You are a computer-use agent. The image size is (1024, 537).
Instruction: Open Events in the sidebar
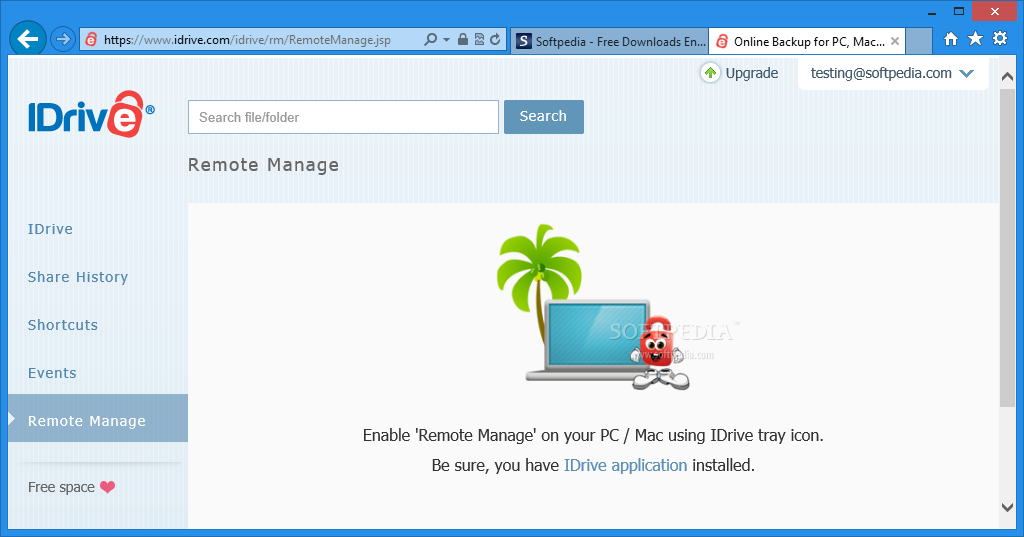tap(52, 373)
